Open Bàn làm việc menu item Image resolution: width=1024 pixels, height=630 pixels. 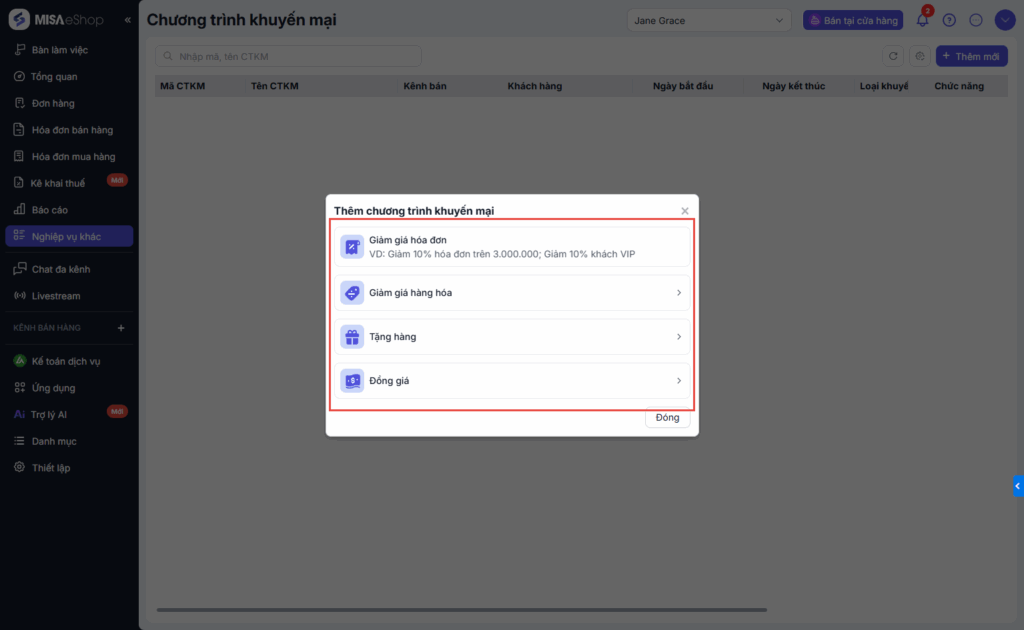[x=69, y=50]
